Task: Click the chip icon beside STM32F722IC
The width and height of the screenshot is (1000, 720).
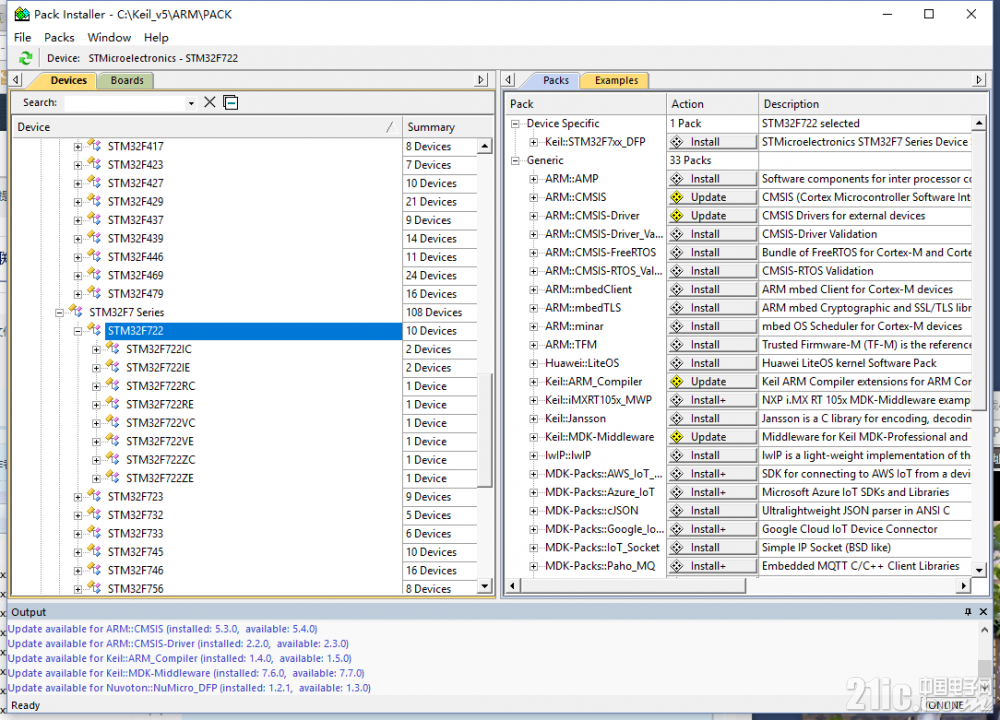Action: coord(113,348)
